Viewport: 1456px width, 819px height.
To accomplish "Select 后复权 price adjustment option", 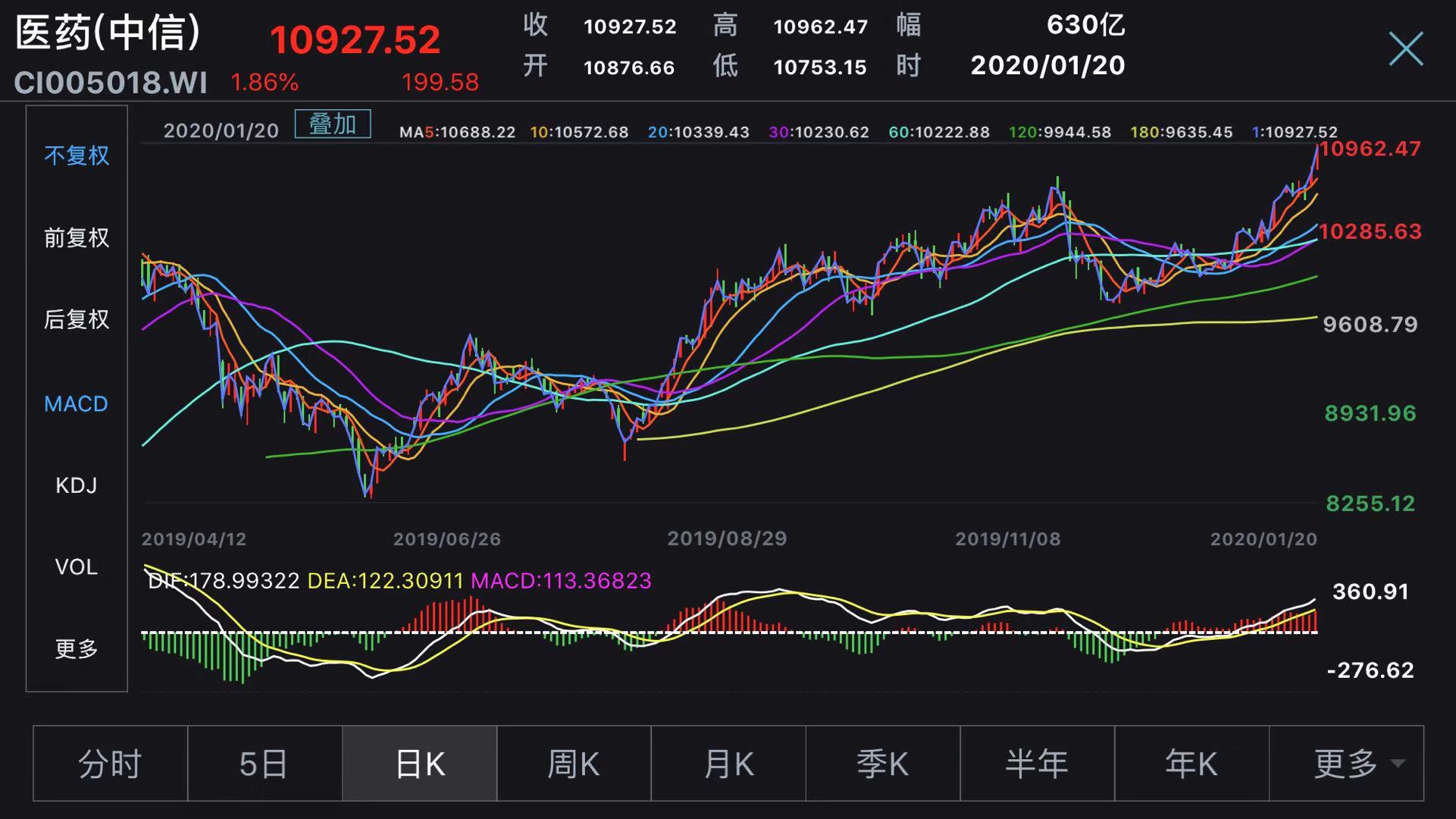I will coord(77,319).
